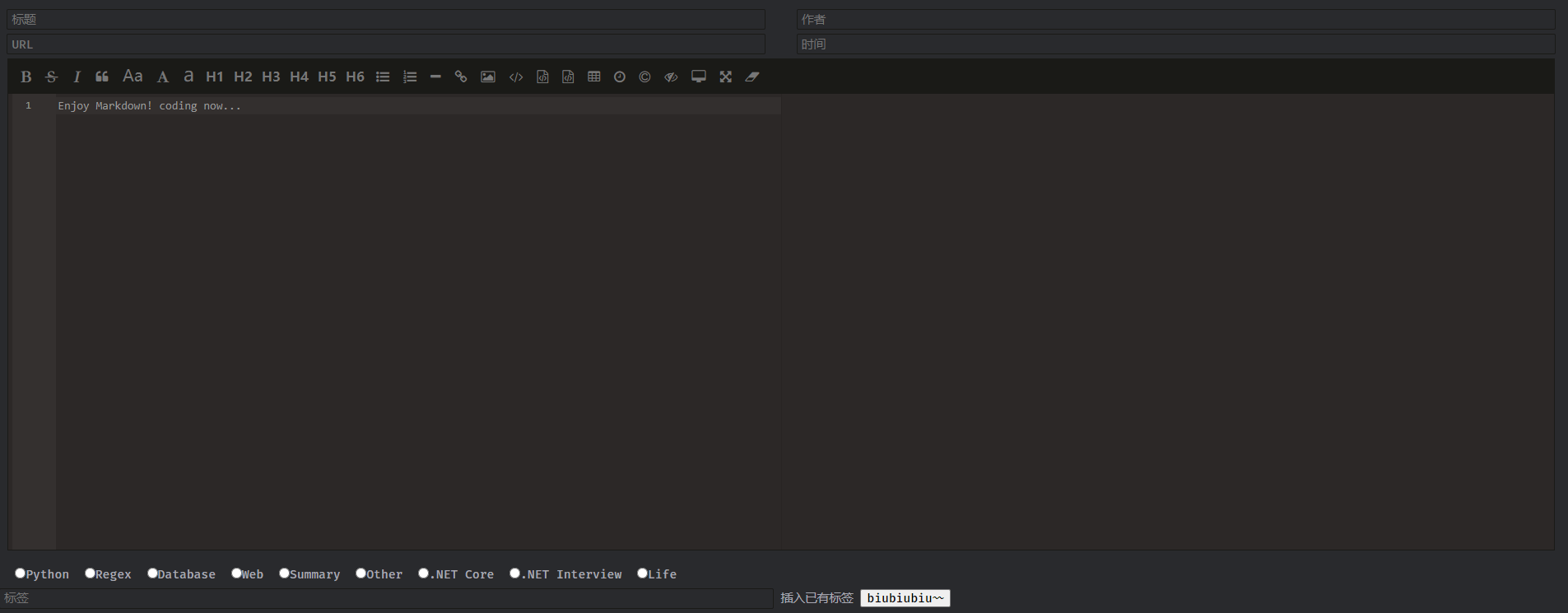Insert a table
The image size is (1568, 613).
point(594,77)
